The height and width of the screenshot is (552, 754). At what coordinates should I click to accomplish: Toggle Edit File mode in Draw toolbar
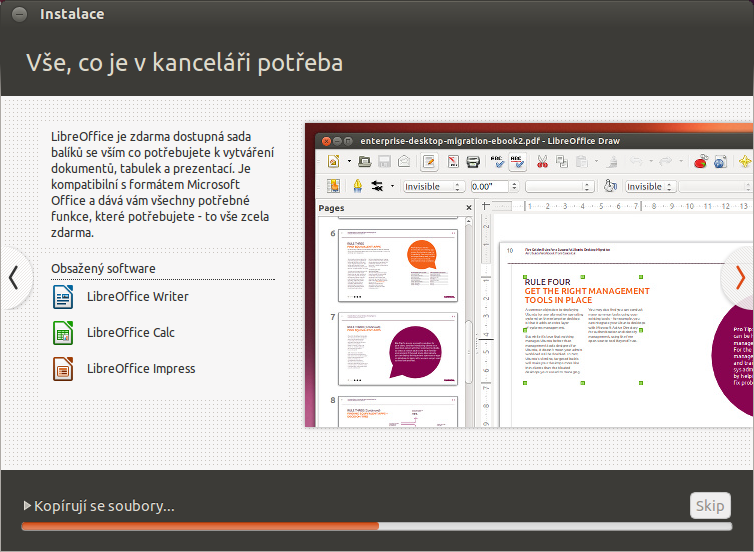coord(429,162)
